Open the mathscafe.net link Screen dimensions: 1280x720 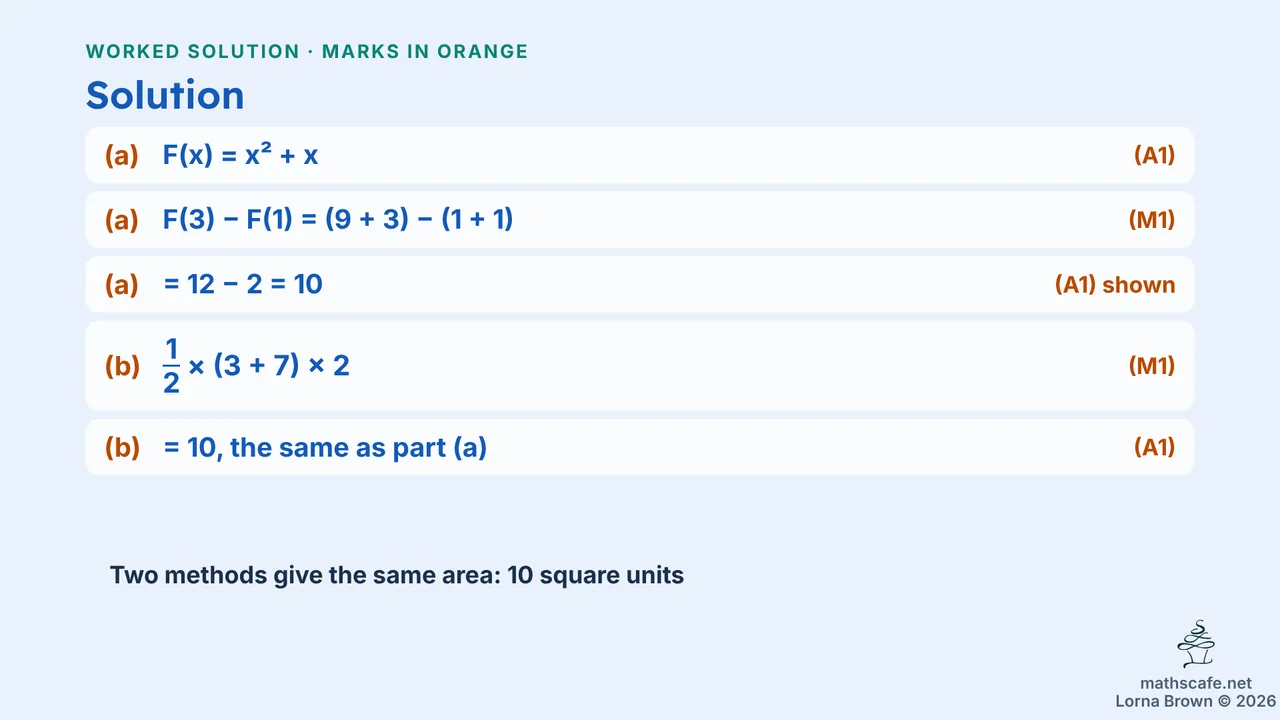click(x=1195, y=683)
